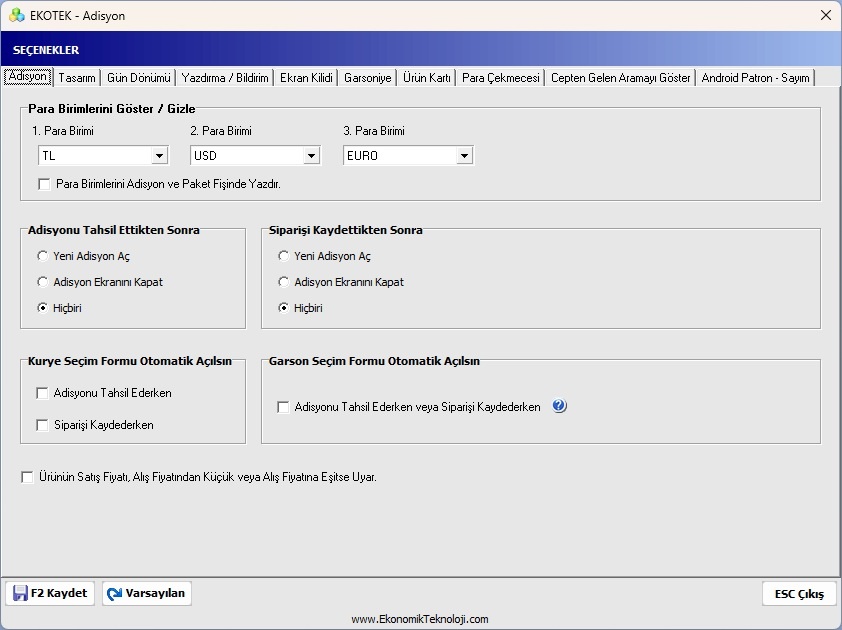
Task: Click the blue help icon beside Garson option
Action: point(559,406)
